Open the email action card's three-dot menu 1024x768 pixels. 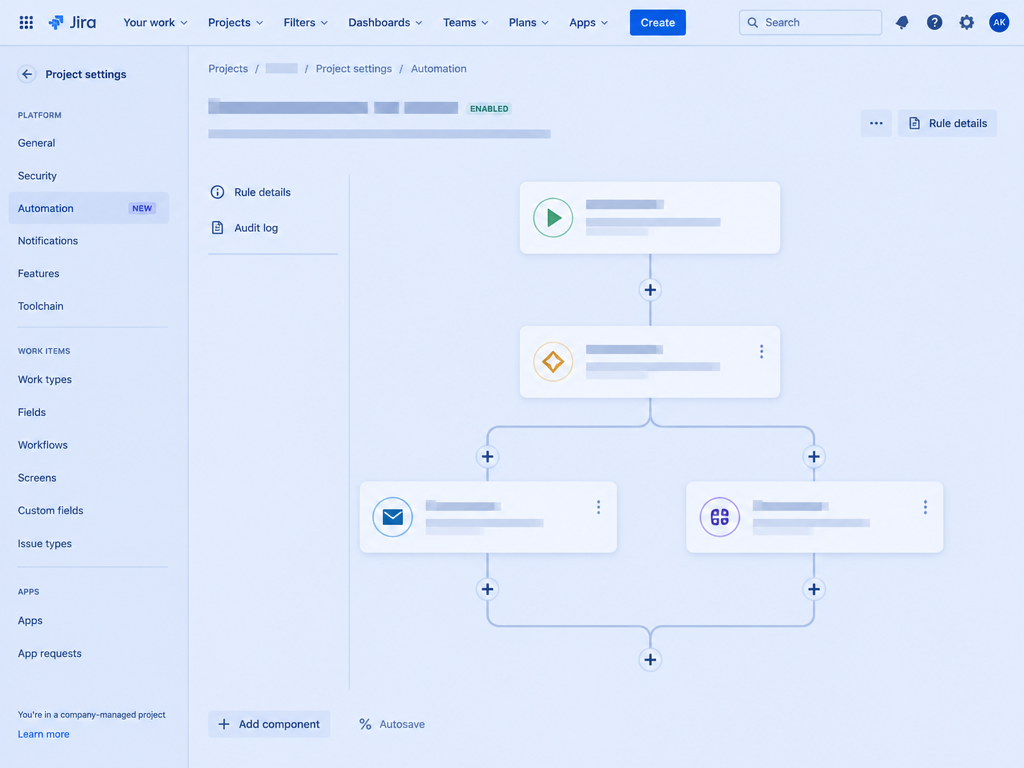click(x=598, y=507)
